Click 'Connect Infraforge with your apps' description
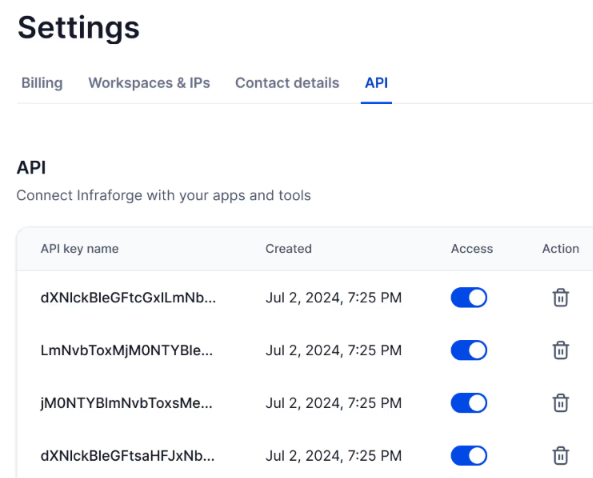593x478 pixels. pos(163,196)
